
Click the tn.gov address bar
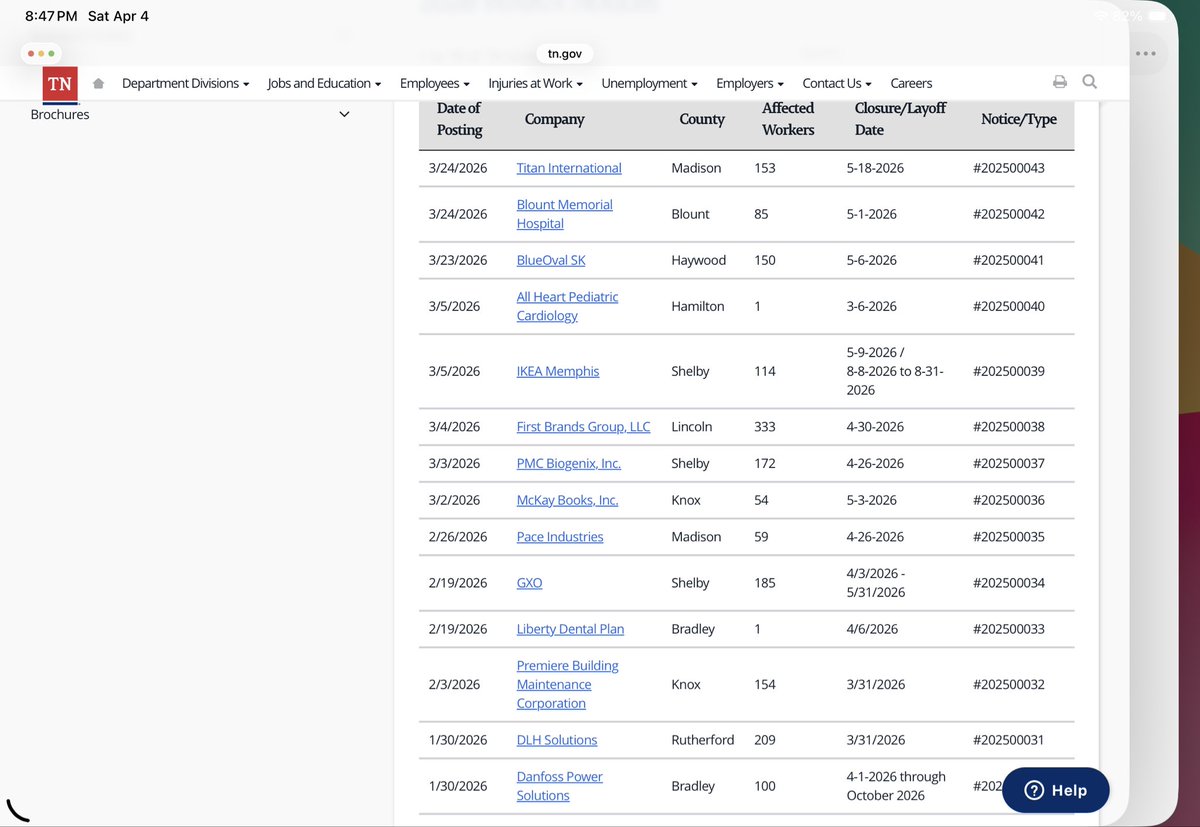(565, 54)
